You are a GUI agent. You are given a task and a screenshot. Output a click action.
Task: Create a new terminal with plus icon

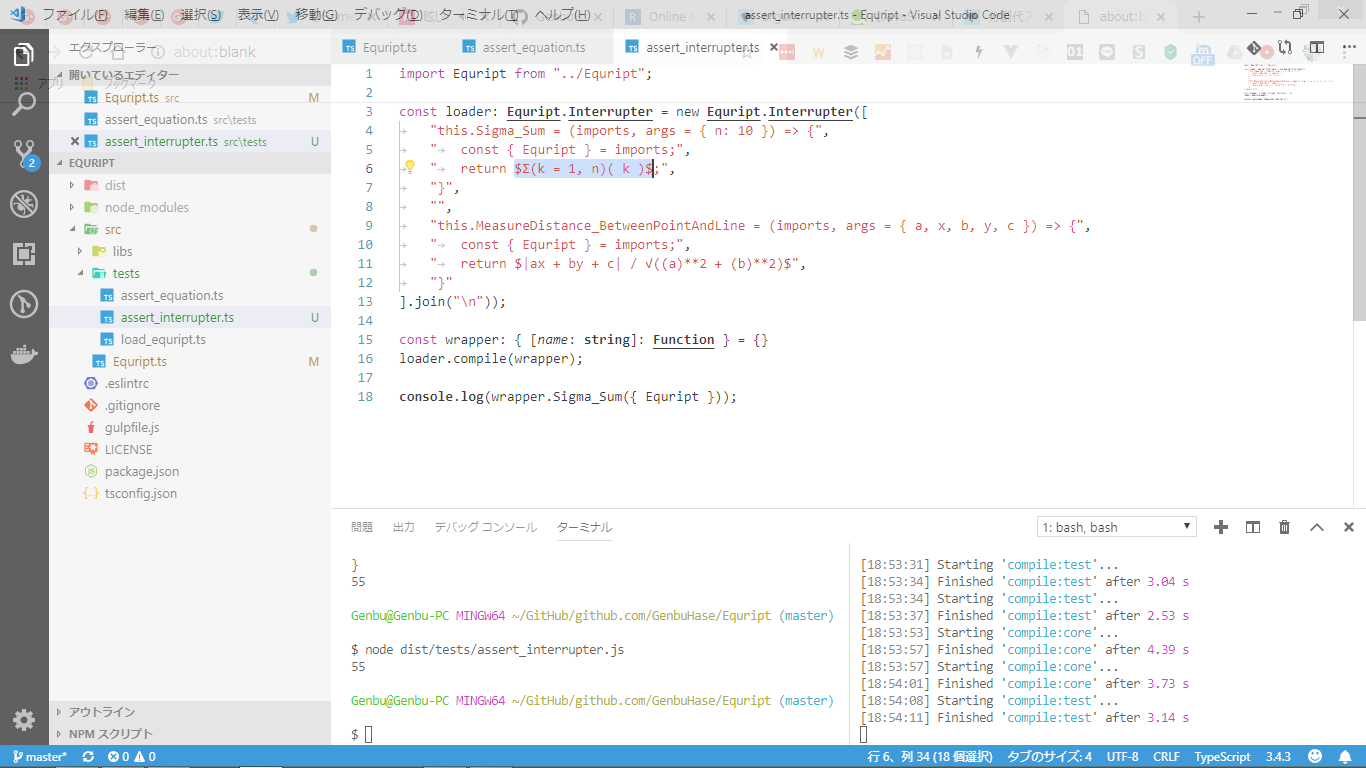(x=1220, y=527)
